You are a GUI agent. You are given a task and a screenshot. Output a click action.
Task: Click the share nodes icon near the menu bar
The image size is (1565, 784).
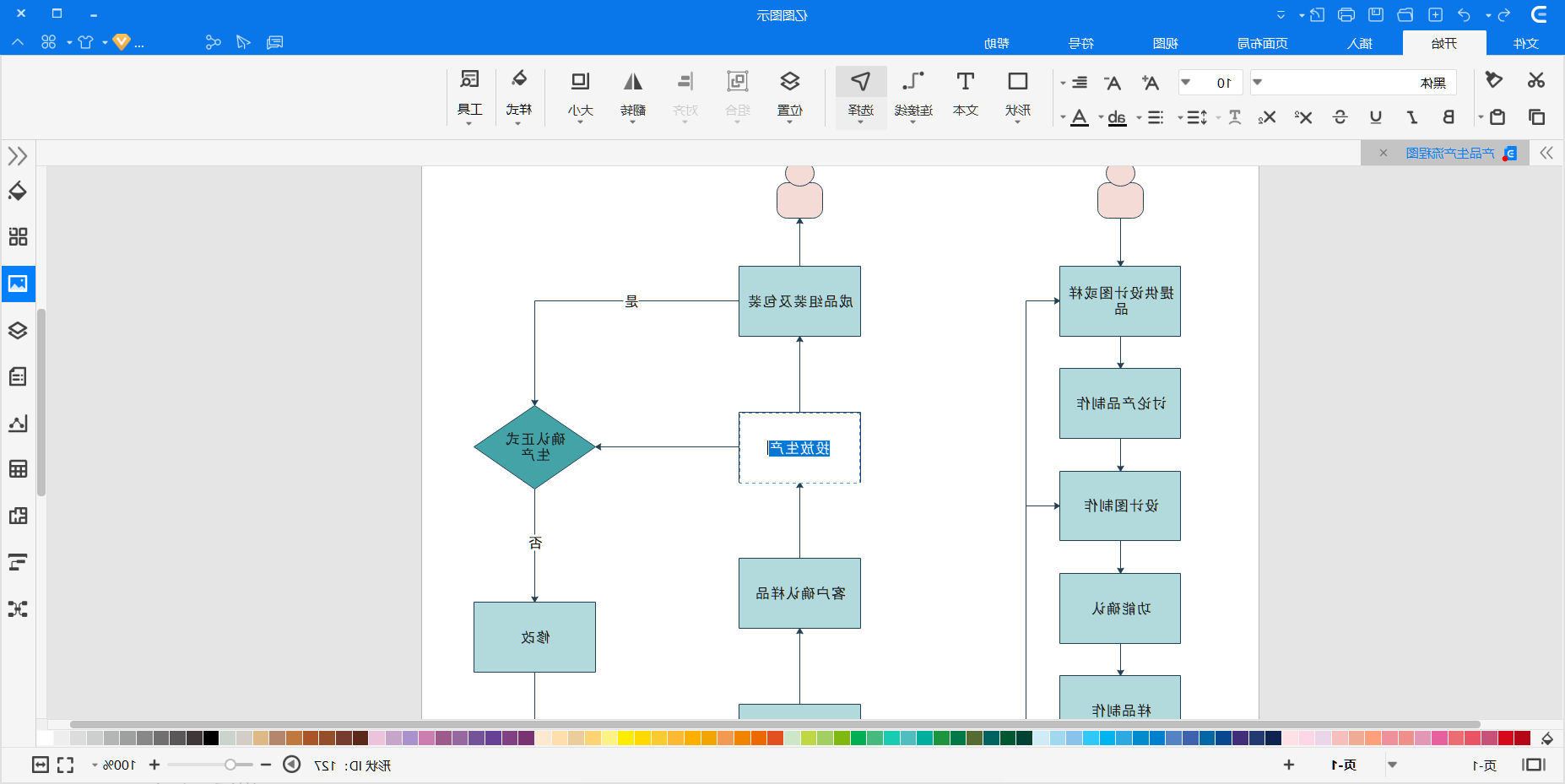click(x=213, y=42)
